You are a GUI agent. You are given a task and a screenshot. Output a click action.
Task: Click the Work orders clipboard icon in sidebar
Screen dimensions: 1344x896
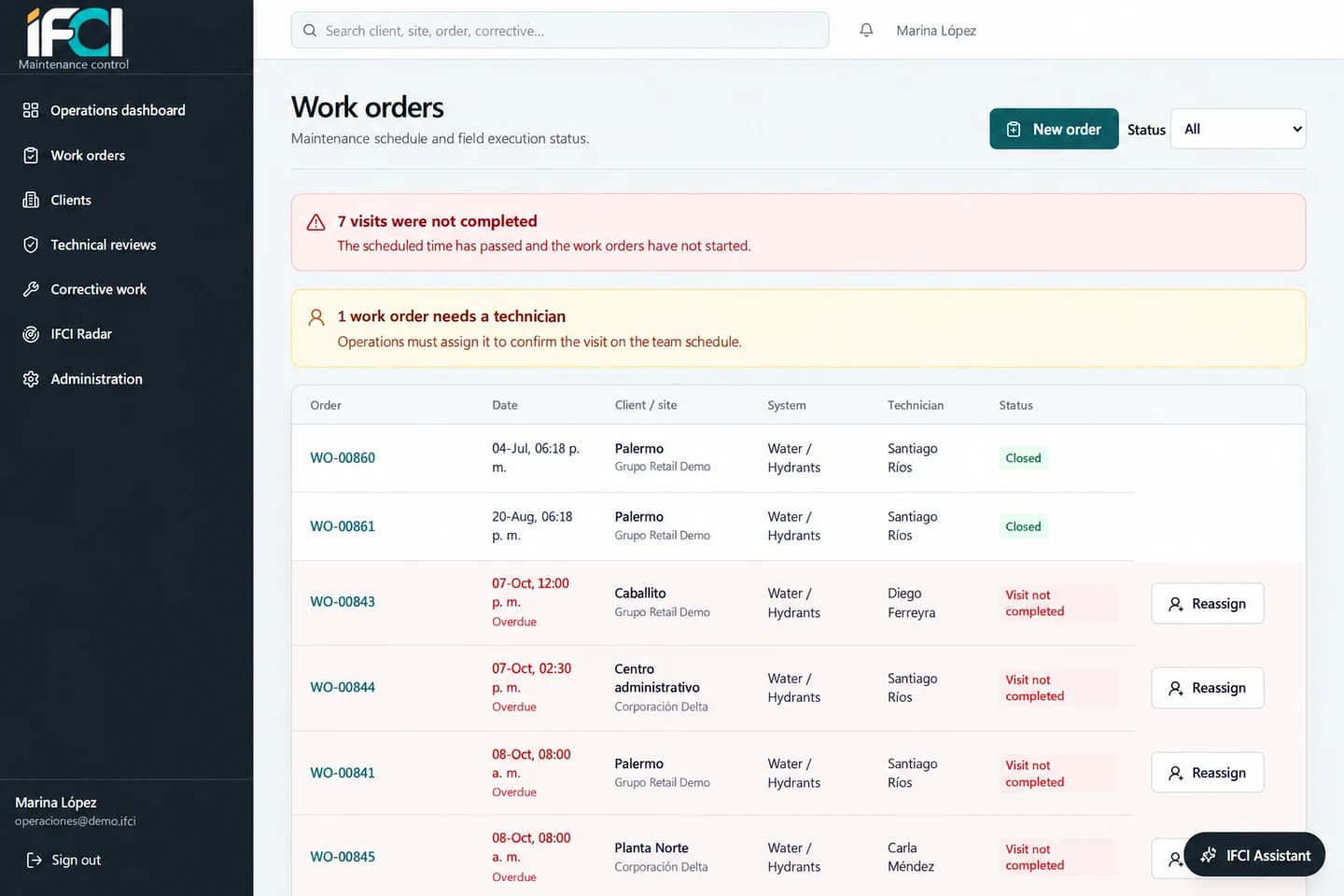click(x=31, y=155)
